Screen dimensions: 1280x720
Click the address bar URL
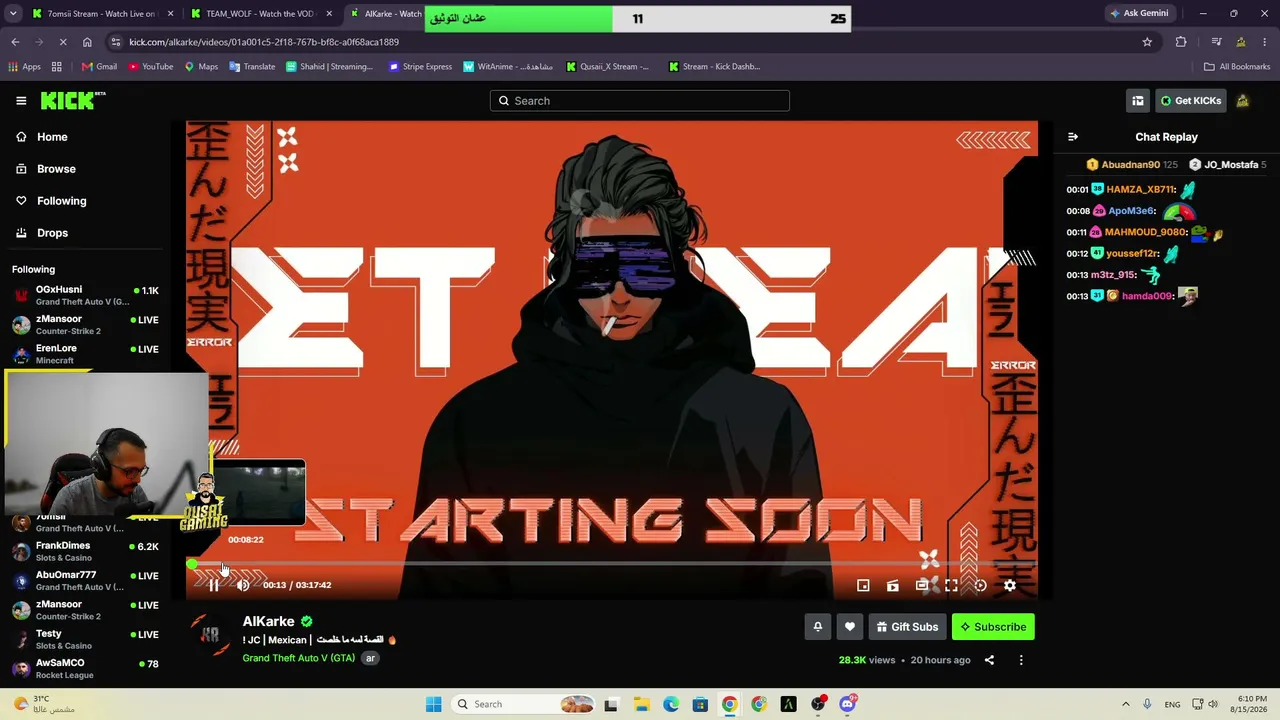point(264,42)
